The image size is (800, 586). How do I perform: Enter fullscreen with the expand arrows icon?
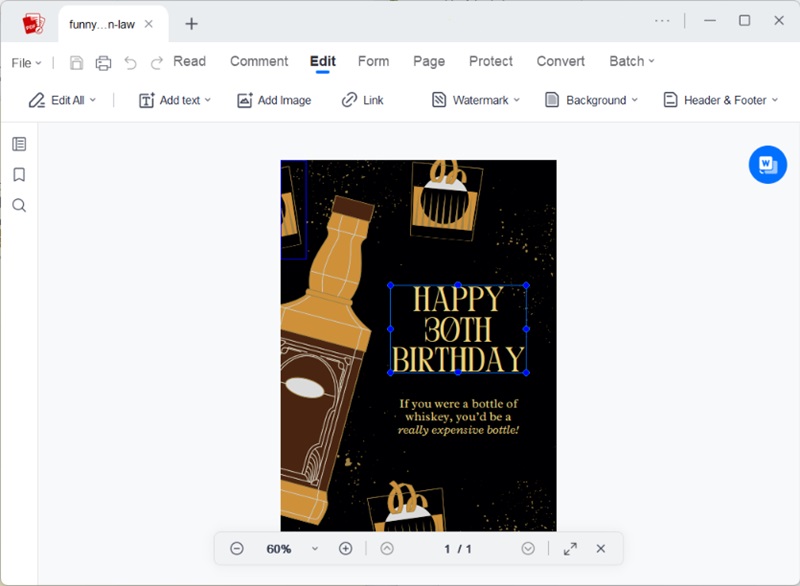[570, 548]
